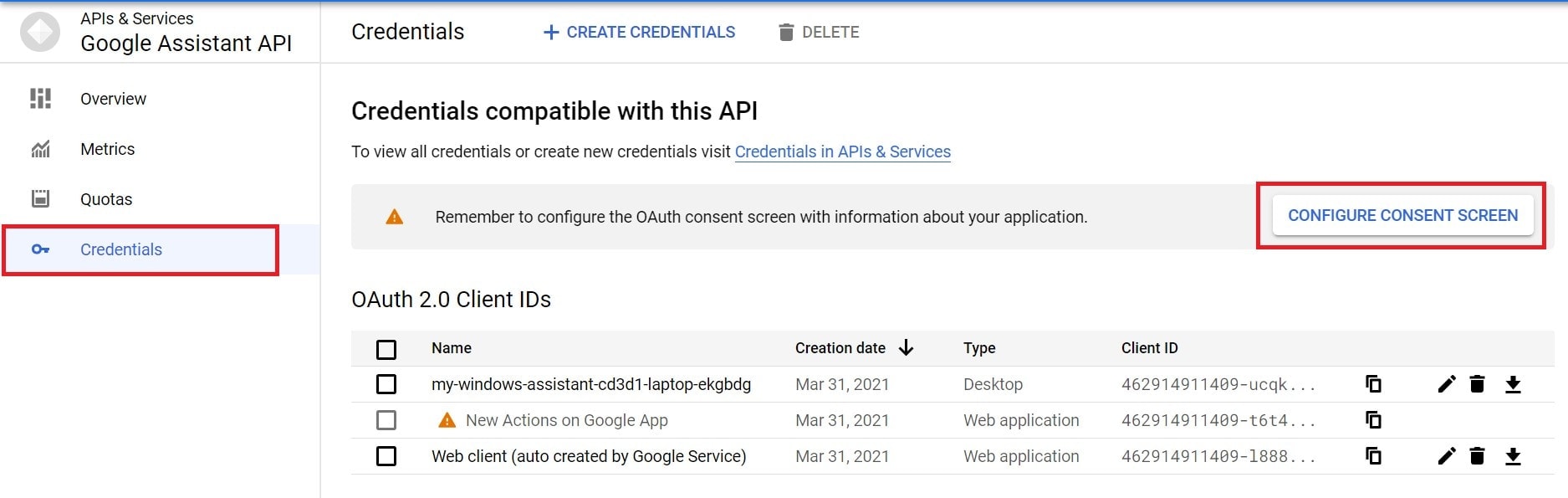This screenshot has height=498, width=1568.
Task: Click the orange warning icon in consent banner
Action: click(394, 217)
